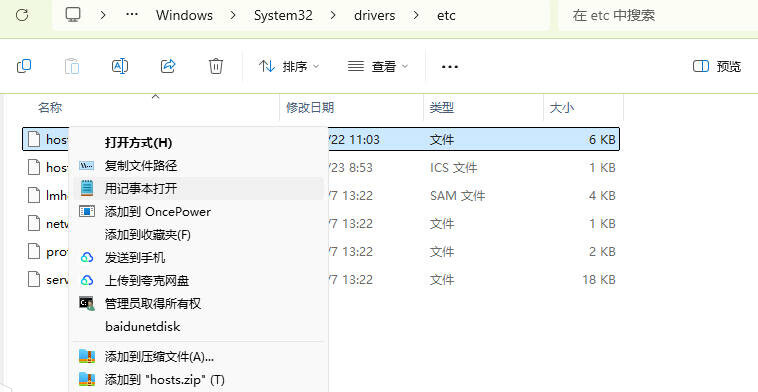Click file icon of ICS hosts file
758x392 pixels.
(33, 167)
